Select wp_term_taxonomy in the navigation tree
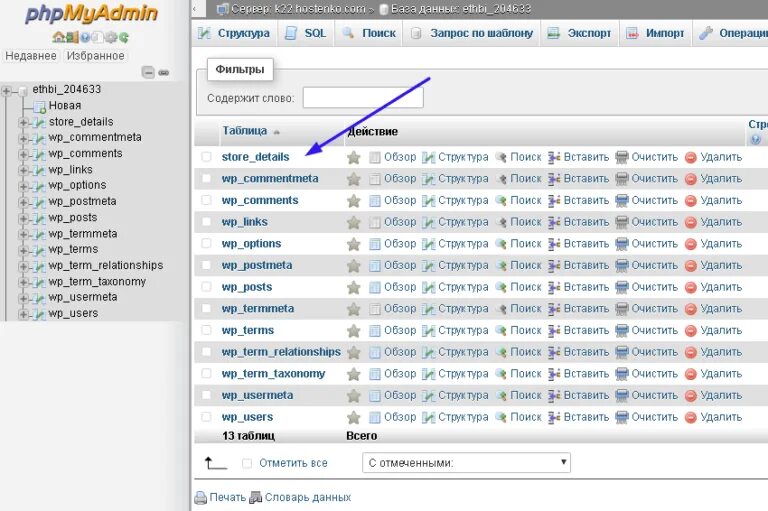 [x=97, y=282]
